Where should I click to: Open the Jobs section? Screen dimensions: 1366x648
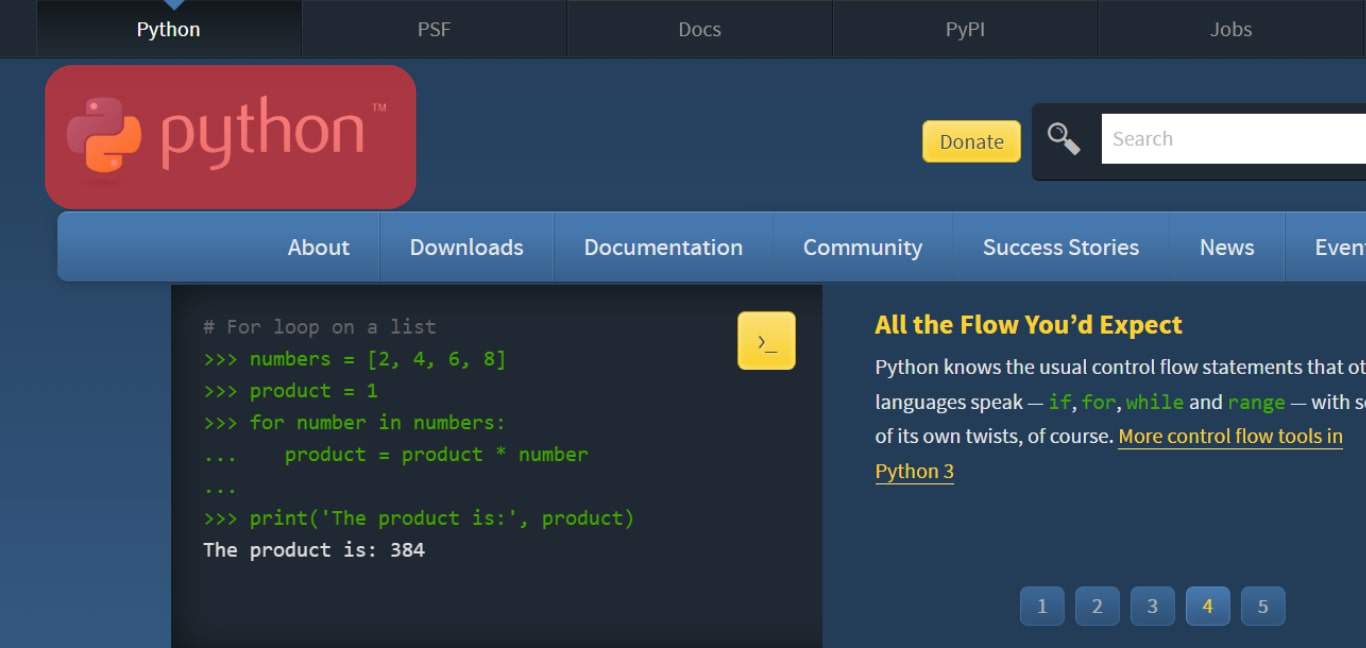coord(1230,29)
